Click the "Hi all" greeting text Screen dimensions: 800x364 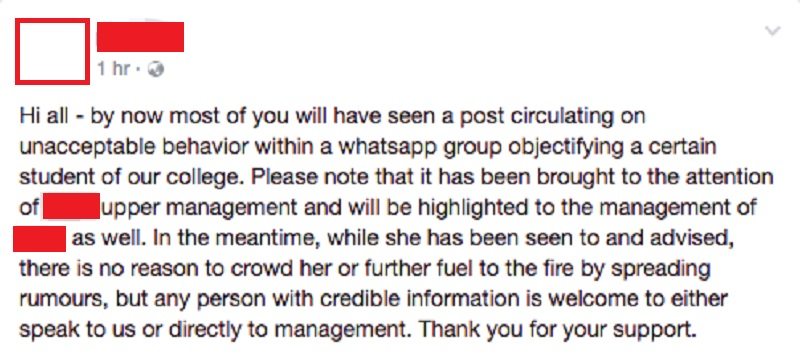click(x=43, y=115)
